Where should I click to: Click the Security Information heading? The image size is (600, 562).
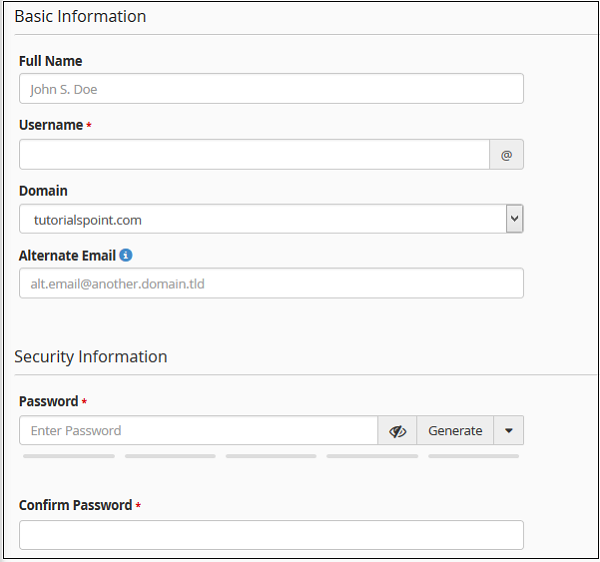[91, 357]
